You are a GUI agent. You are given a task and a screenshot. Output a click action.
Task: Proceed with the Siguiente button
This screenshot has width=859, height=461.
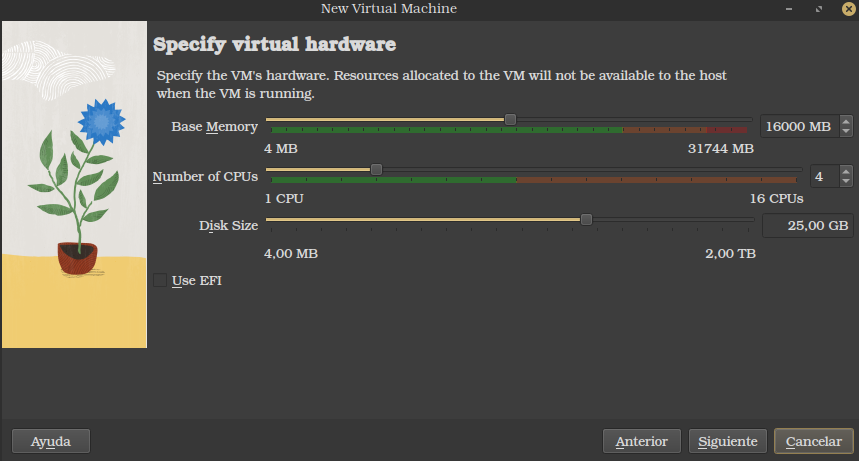728,441
